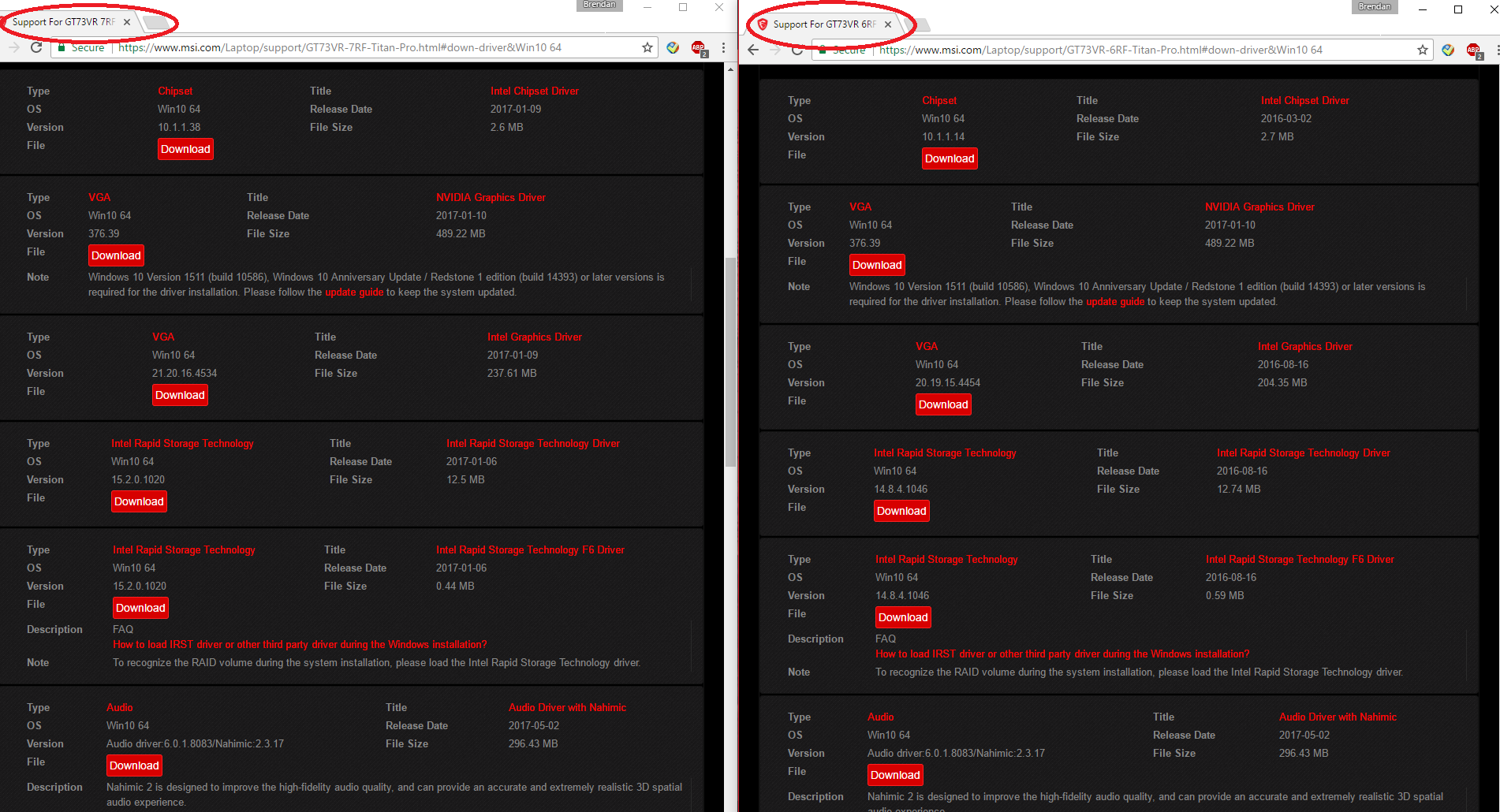Select the 2016-08-16 Intel Graphics release date
Viewport: 1500px width, 812px height.
(1283, 365)
